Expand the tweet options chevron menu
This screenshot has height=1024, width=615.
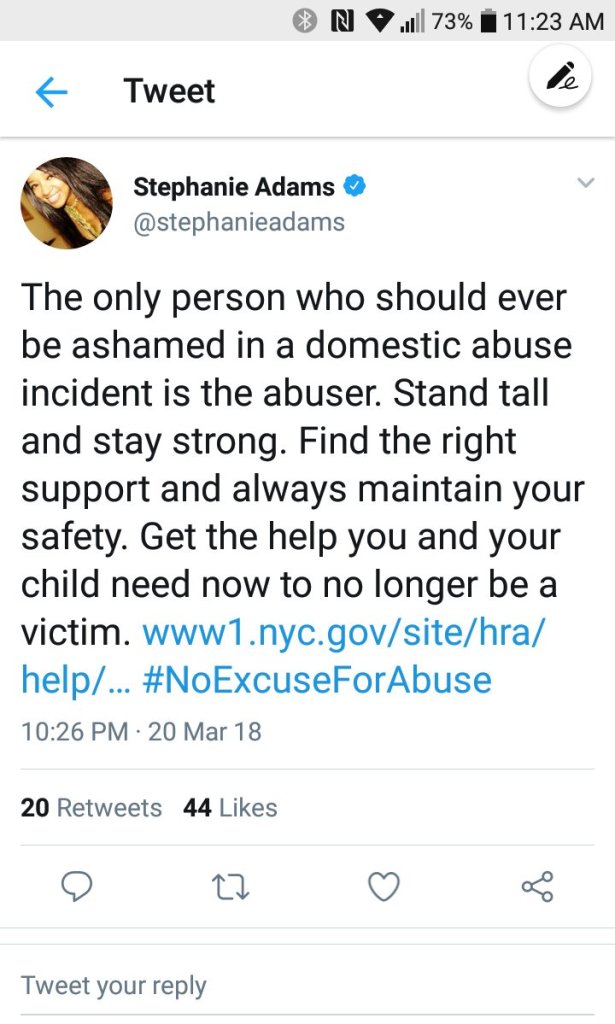coord(586,183)
